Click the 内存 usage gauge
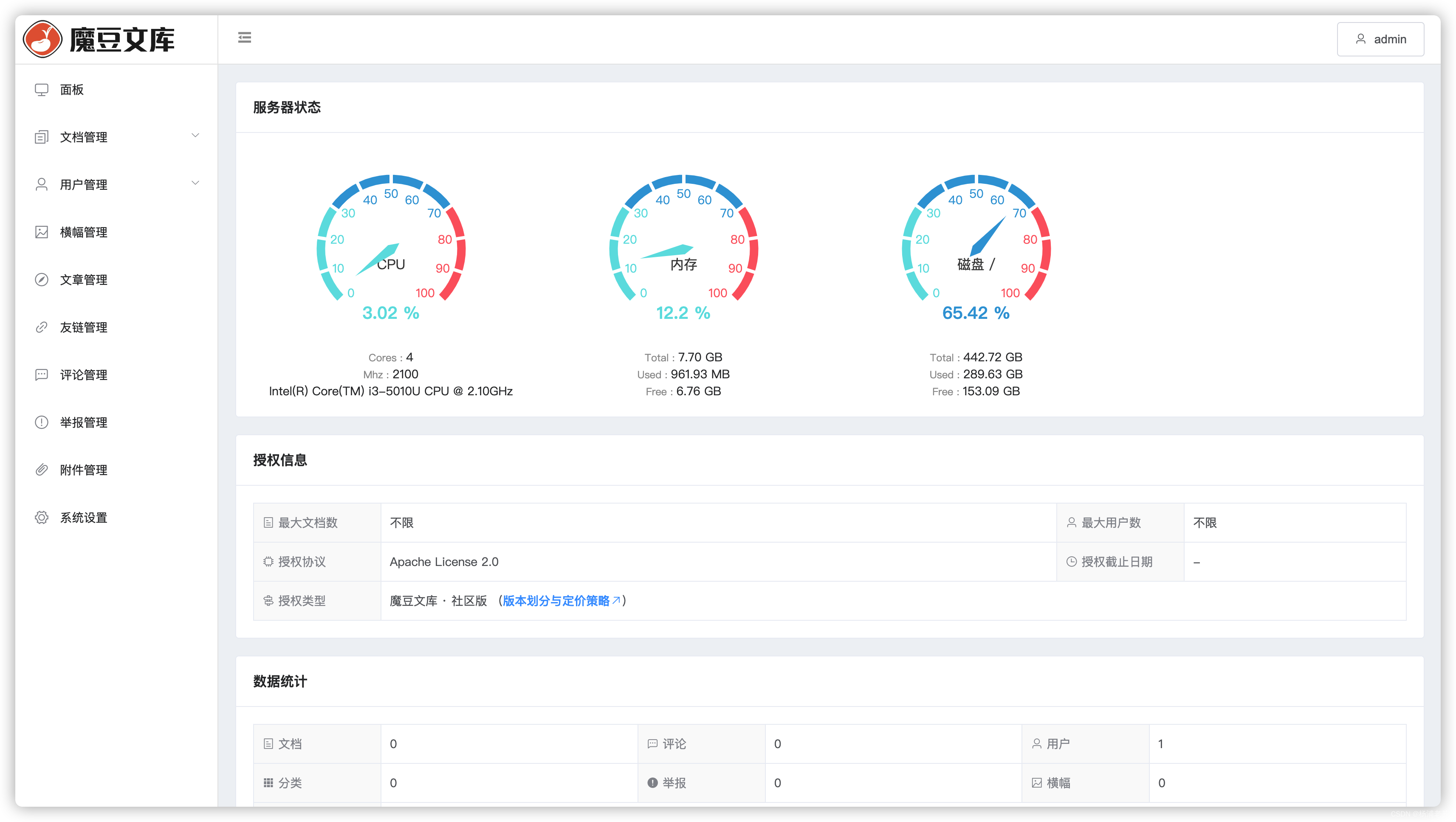This screenshot has height=822, width=1456. [683, 243]
